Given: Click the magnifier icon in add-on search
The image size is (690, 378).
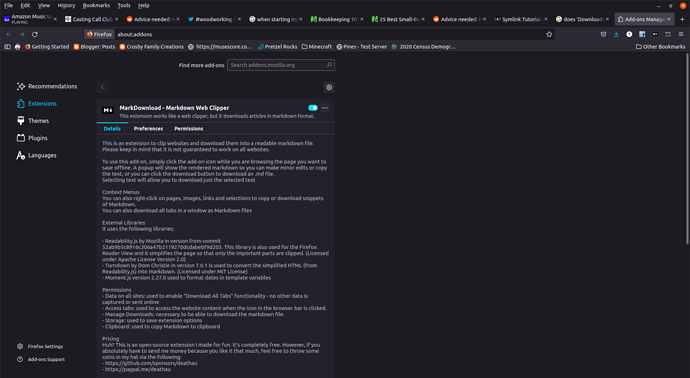Looking at the screenshot, I should click(329, 65).
